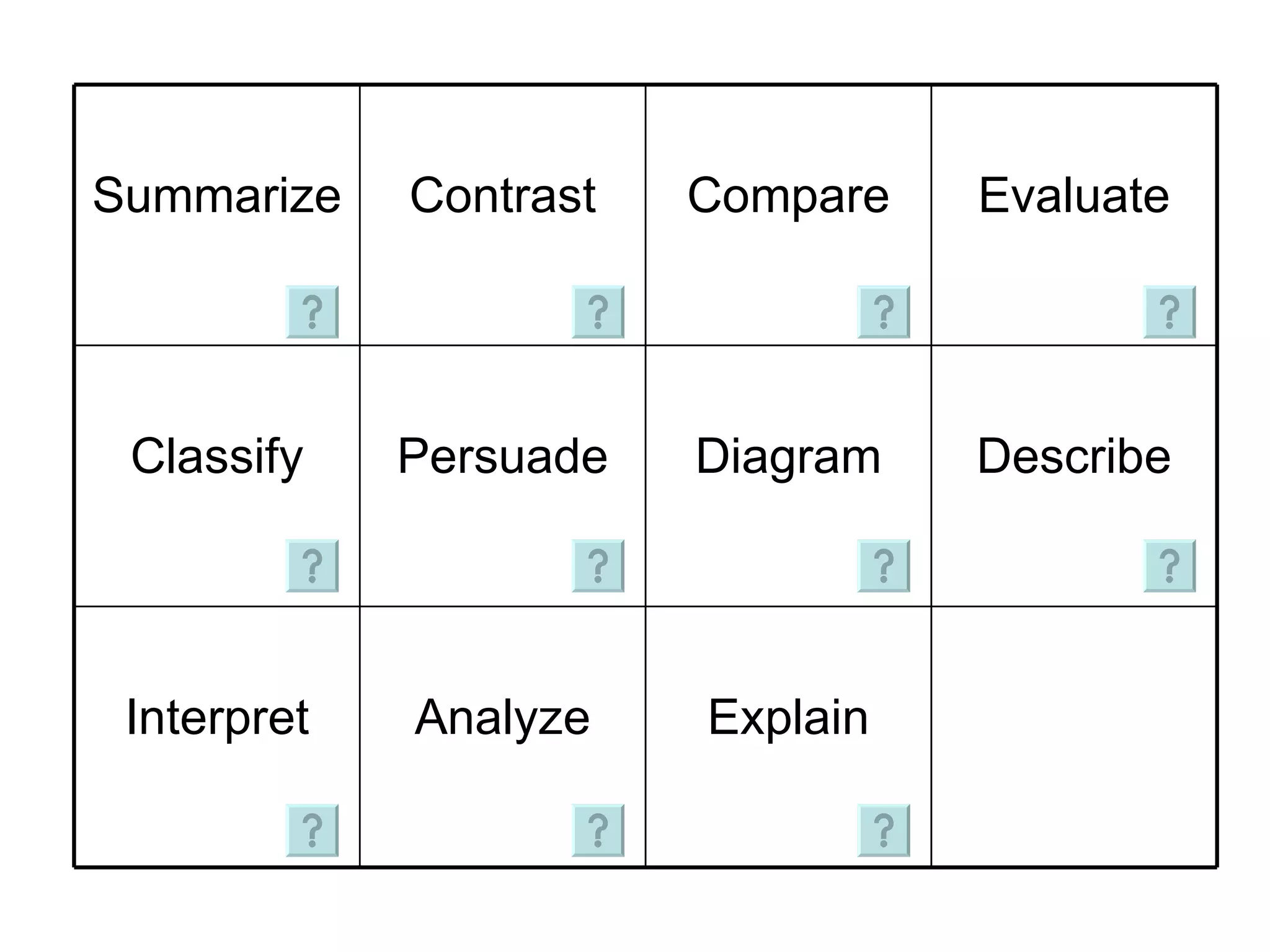Click the help icon under Summarize
1270x952 pixels.
(312, 312)
